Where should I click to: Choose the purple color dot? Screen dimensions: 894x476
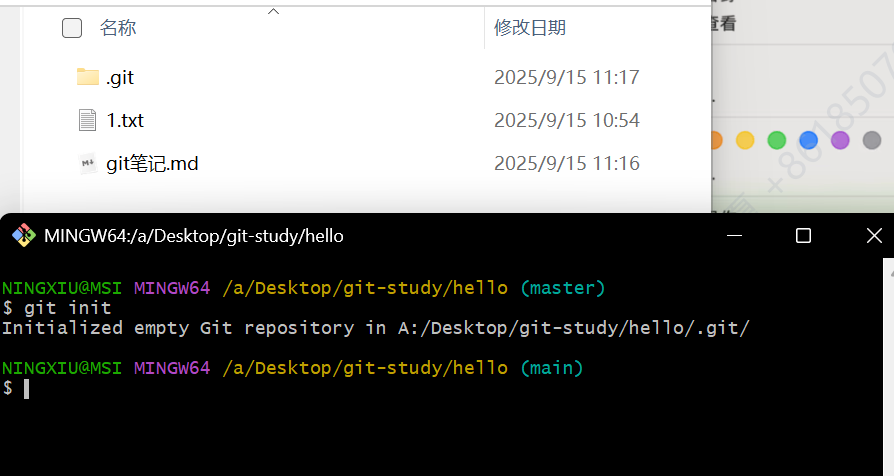point(840,140)
